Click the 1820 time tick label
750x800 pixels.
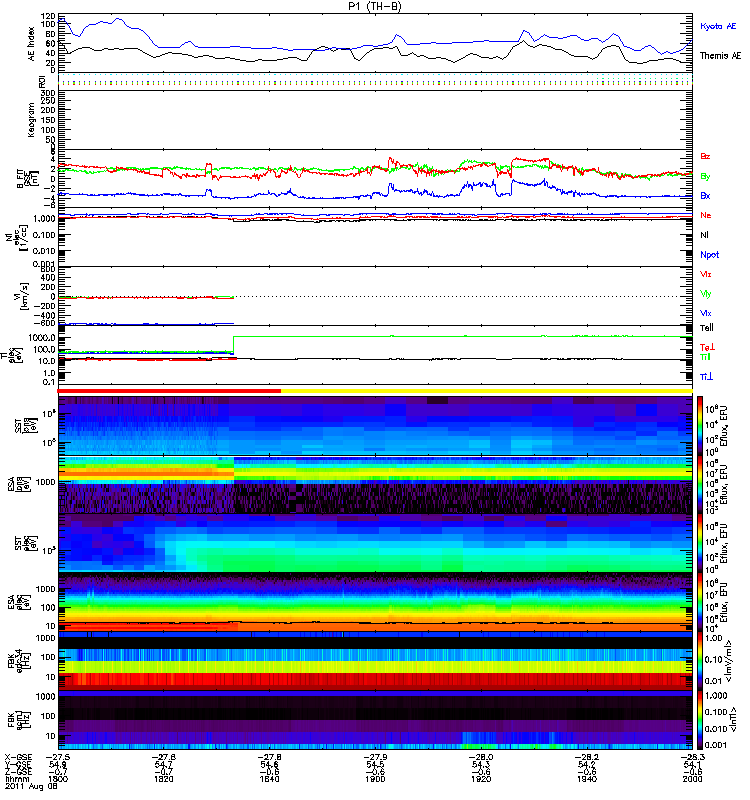[x=164, y=779]
